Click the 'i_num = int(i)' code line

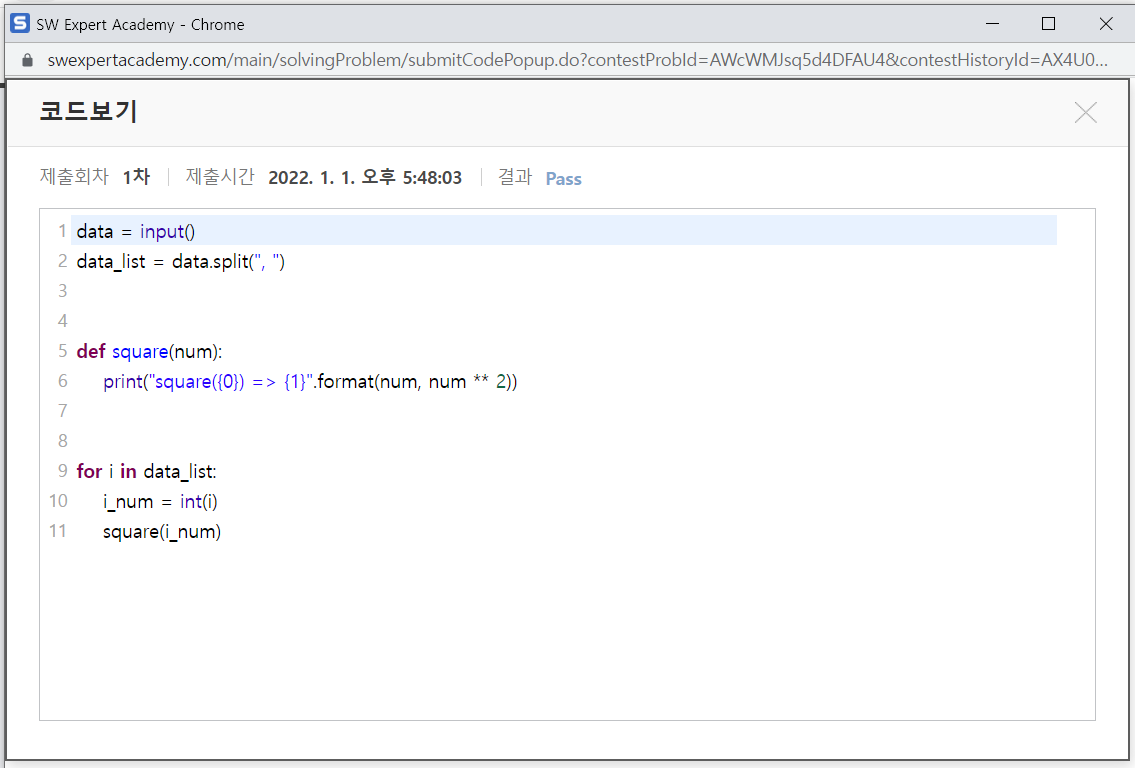[x=160, y=502]
